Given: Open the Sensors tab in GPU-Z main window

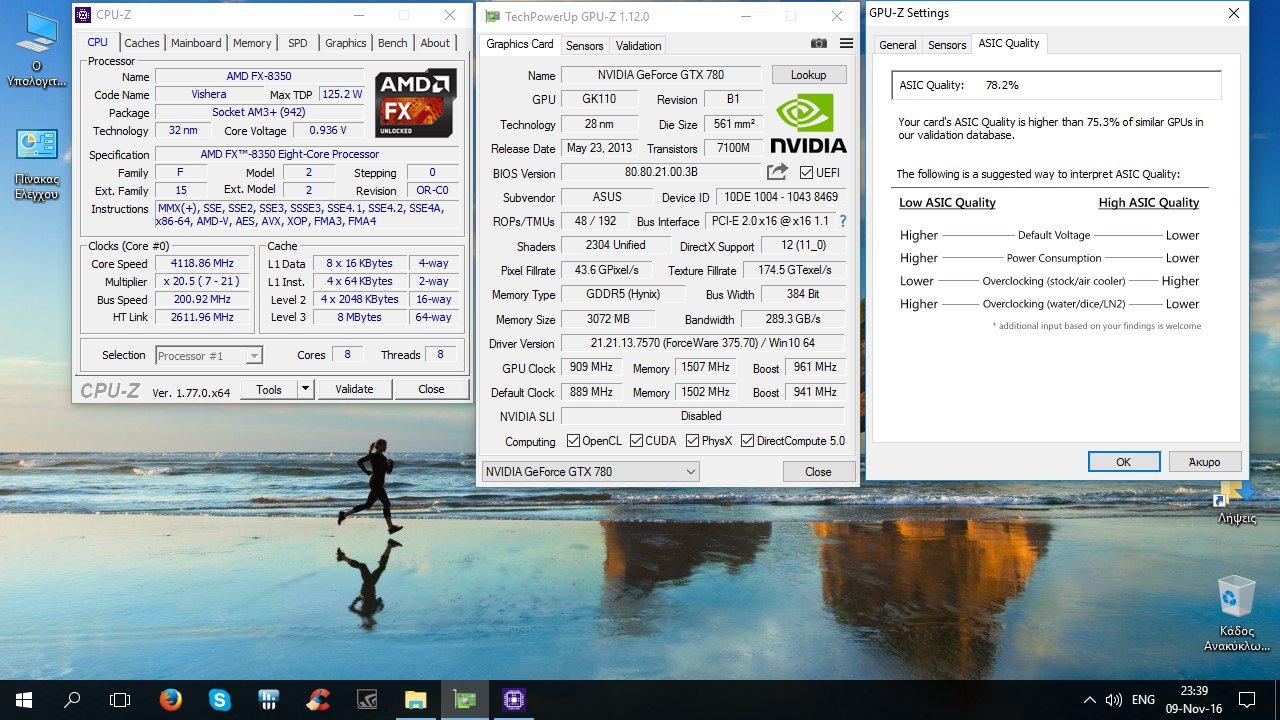Looking at the screenshot, I should (585, 45).
